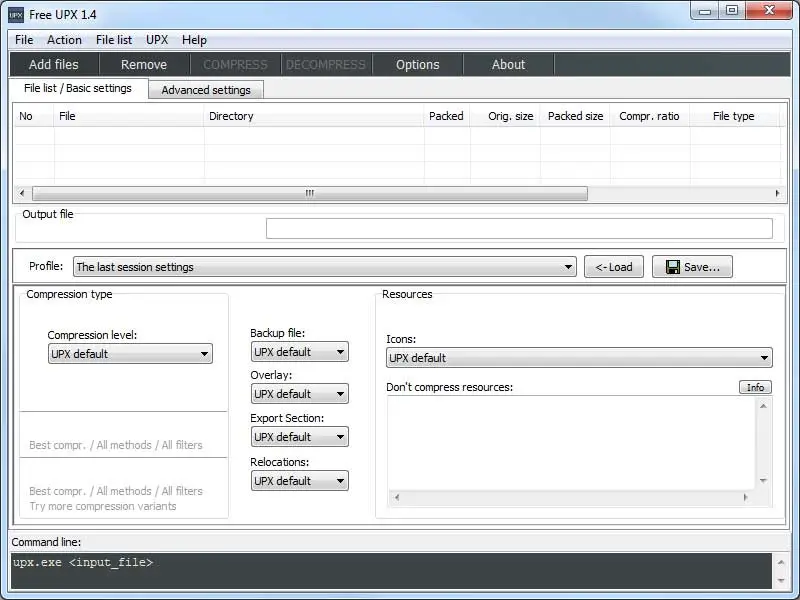Viewport: 800px width, 600px height.
Task: Click the Remove toolbar button
Action: (x=144, y=64)
